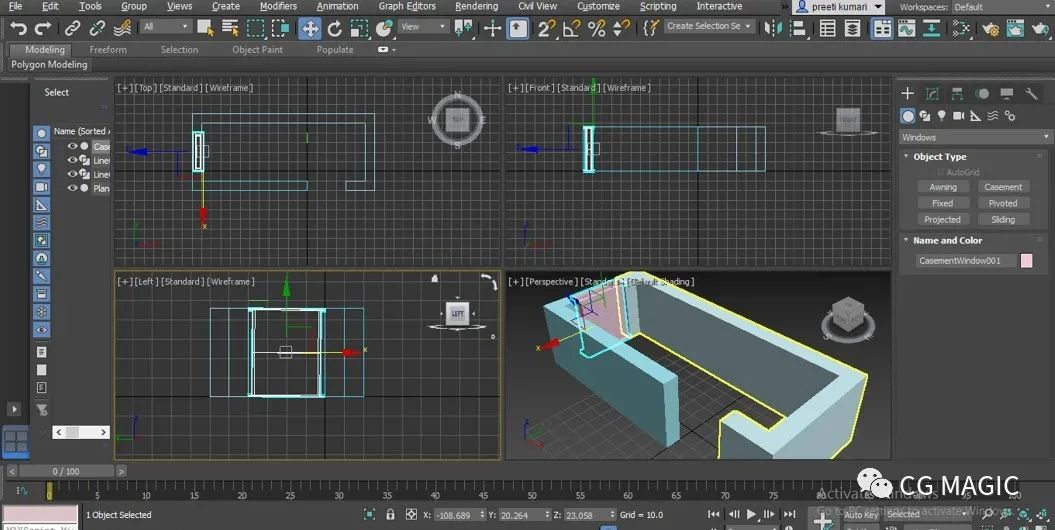This screenshot has width=1055, height=530.
Task: Open the preeti kumari account dropdown
Action: coord(839,7)
